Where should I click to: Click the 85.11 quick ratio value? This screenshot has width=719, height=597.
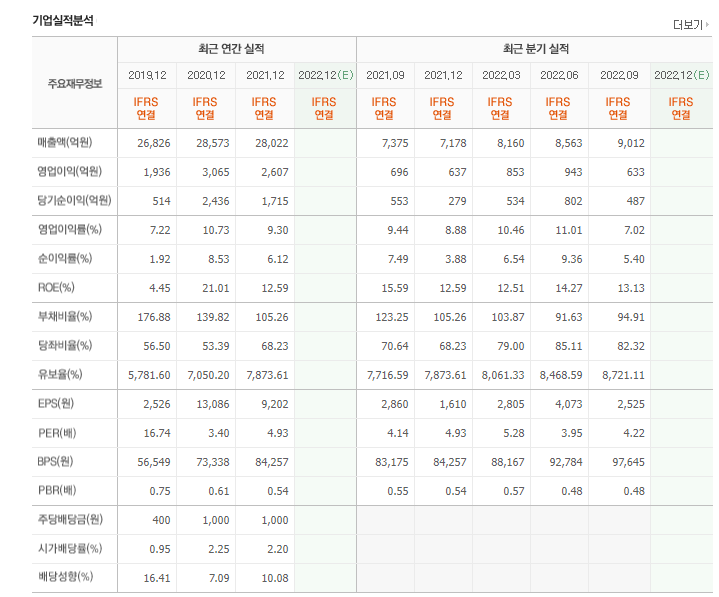tap(569, 346)
